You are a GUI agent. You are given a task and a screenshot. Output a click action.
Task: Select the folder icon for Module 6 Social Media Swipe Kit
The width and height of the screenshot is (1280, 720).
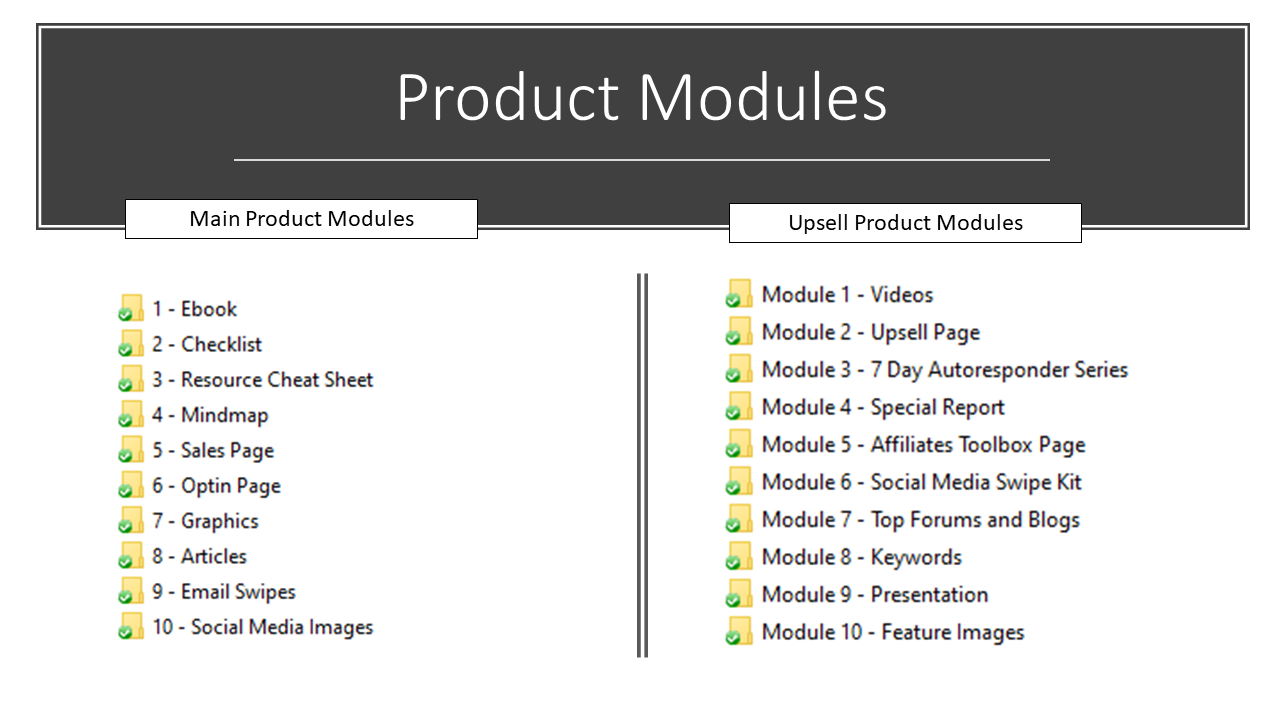[739, 481]
